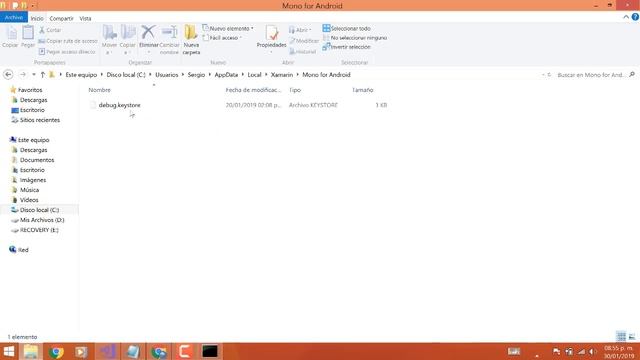Open Escritorio under Favoritos

(x=32, y=110)
